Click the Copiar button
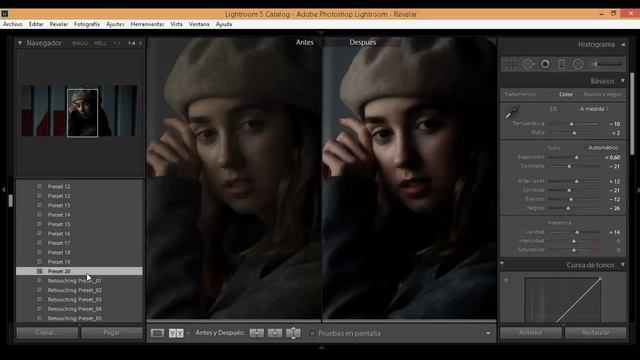Screen dimensions: 640x360 (47, 333)
